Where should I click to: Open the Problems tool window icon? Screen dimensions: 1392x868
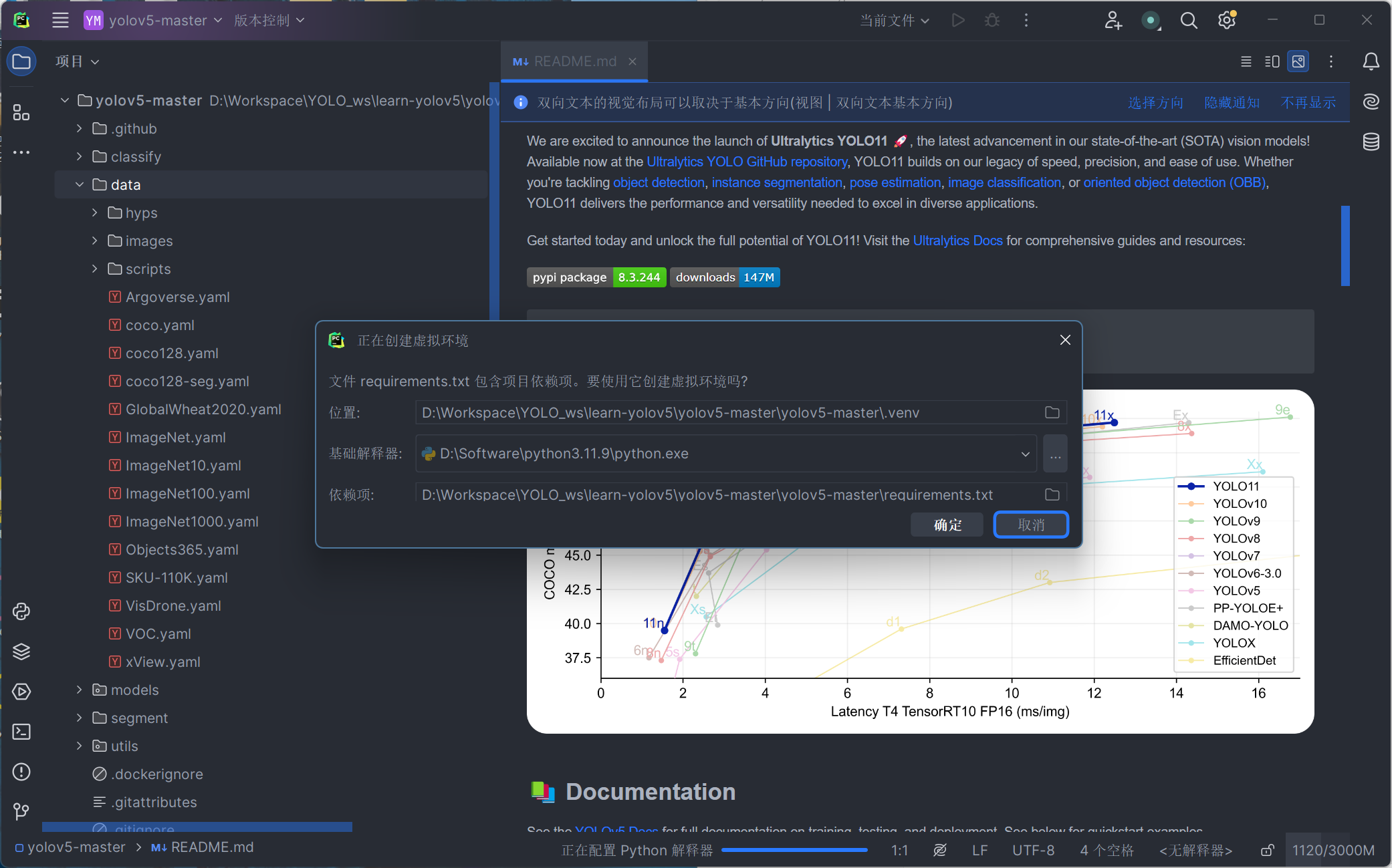(21, 772)
